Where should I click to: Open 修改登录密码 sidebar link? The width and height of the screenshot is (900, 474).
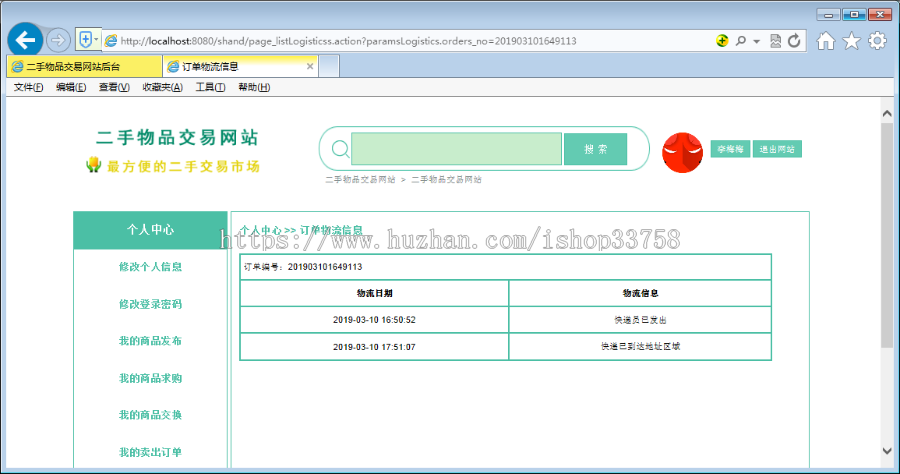(x=150, y=304)
